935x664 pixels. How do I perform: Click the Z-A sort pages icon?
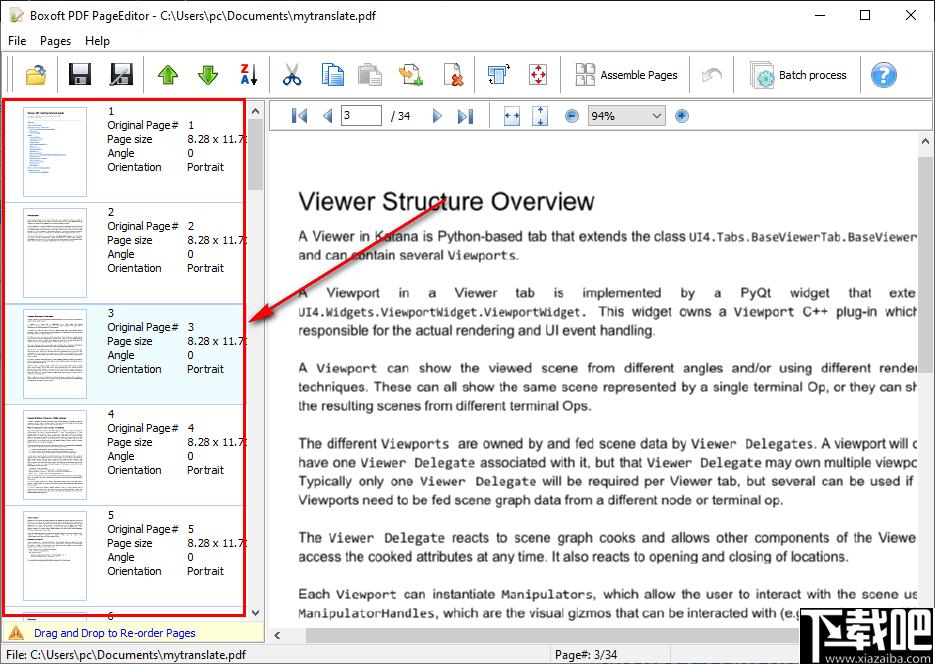point(248,75)
